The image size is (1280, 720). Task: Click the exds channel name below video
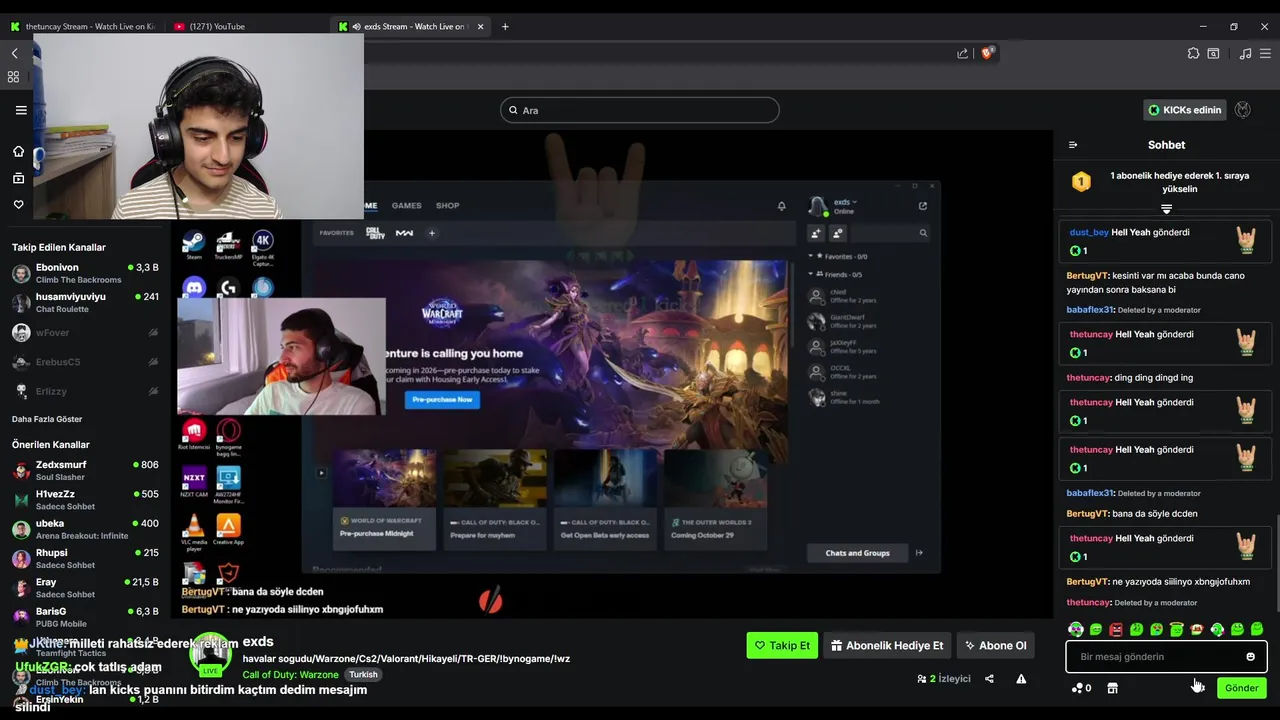click(x=258, y=642)
